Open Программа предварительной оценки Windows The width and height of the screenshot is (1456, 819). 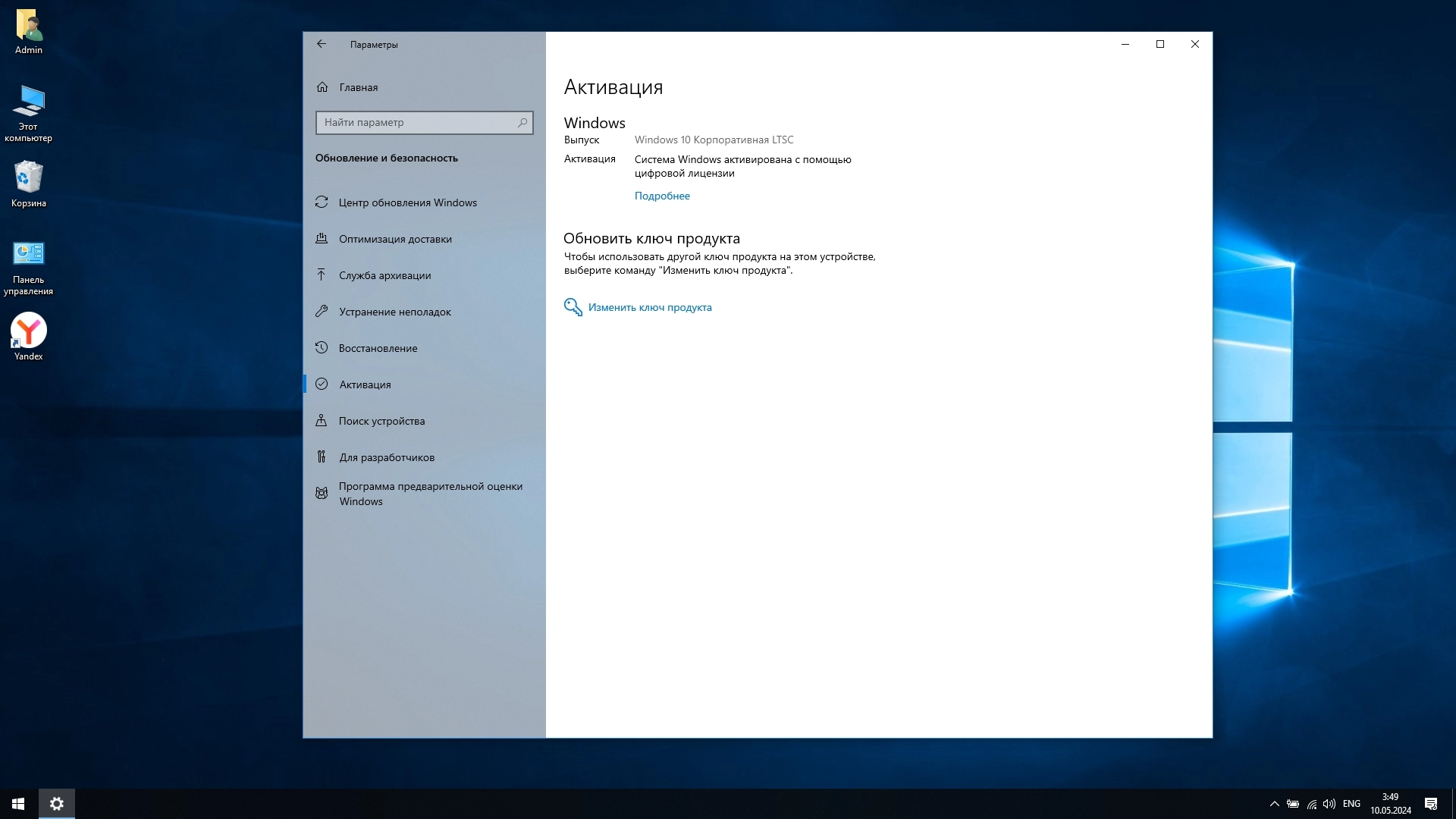click(430, 494)
